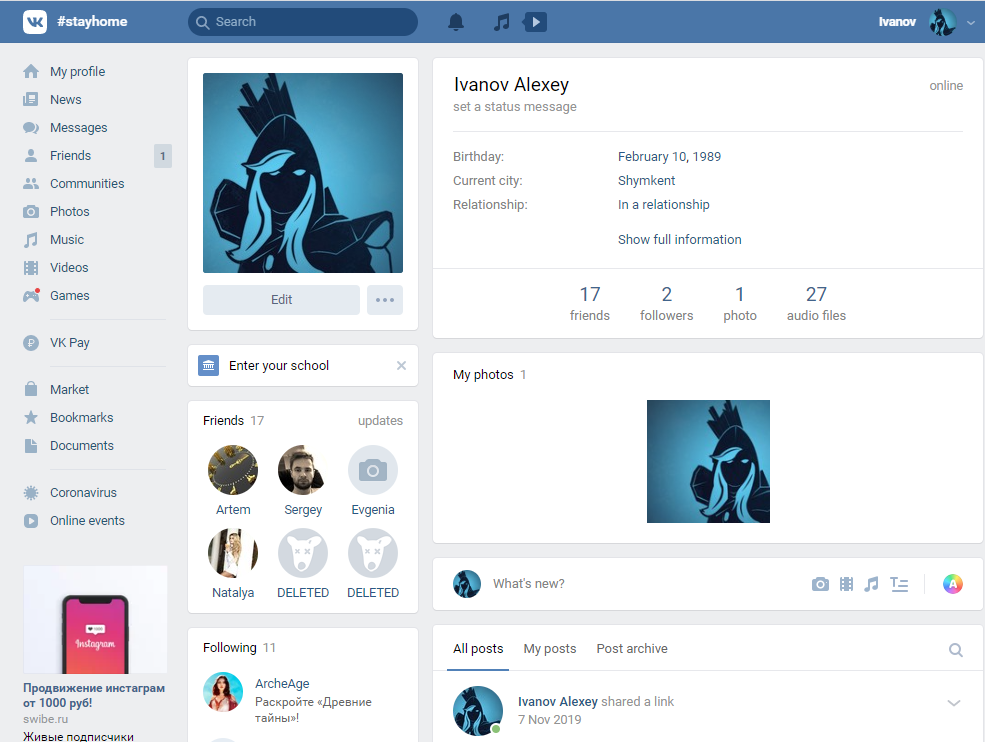Click the Videos film icon in sidebar
The width and height of the screenshot is (985, 742).
(x=31, y=268)
